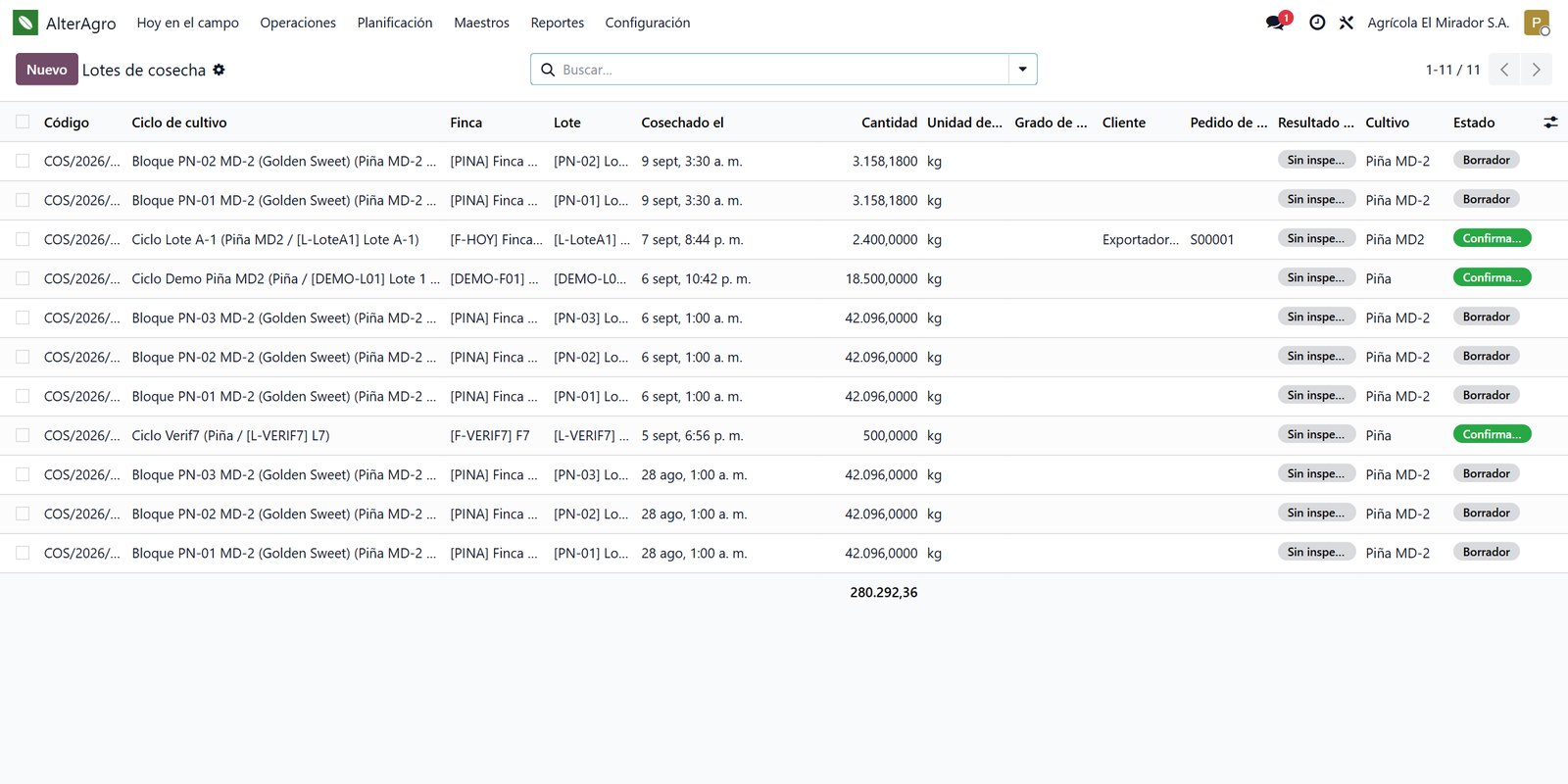The height and width of the screenshot is (784, 1568).
Task: Open the optional columns adjust icon
Action: [x=1550, y=122]
